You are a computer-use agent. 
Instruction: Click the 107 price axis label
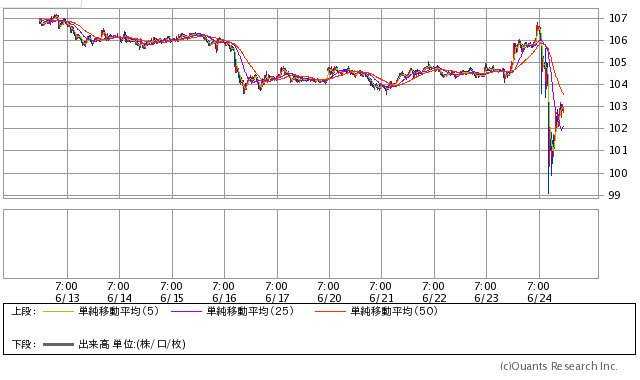pyautogui.click(x=618, y=18)
